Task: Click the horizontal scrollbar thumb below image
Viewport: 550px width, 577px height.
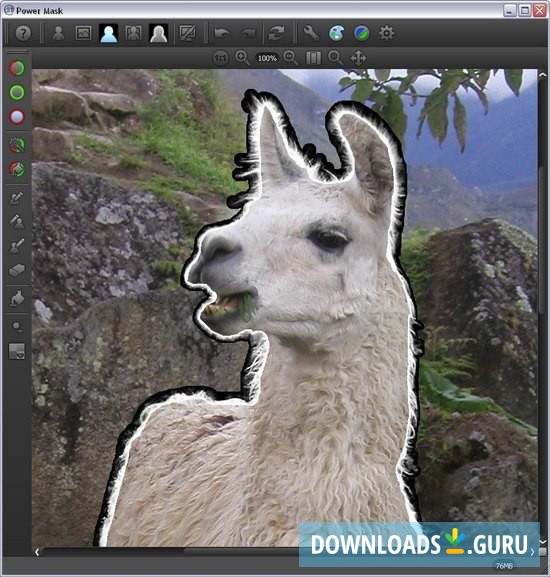Action: (x=241, y=551)
